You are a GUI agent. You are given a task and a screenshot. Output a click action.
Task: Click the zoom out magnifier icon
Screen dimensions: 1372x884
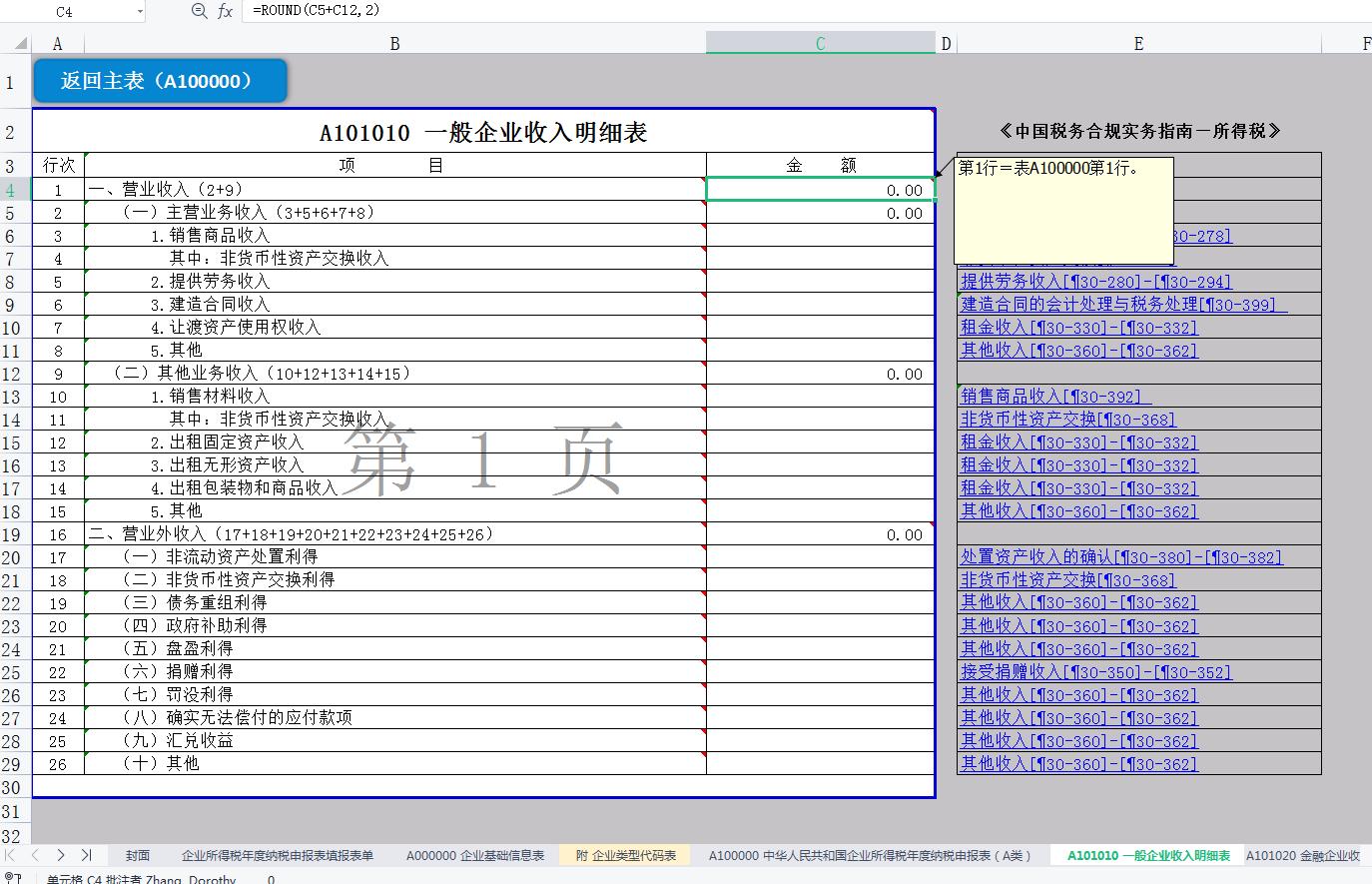click(199, 11)
